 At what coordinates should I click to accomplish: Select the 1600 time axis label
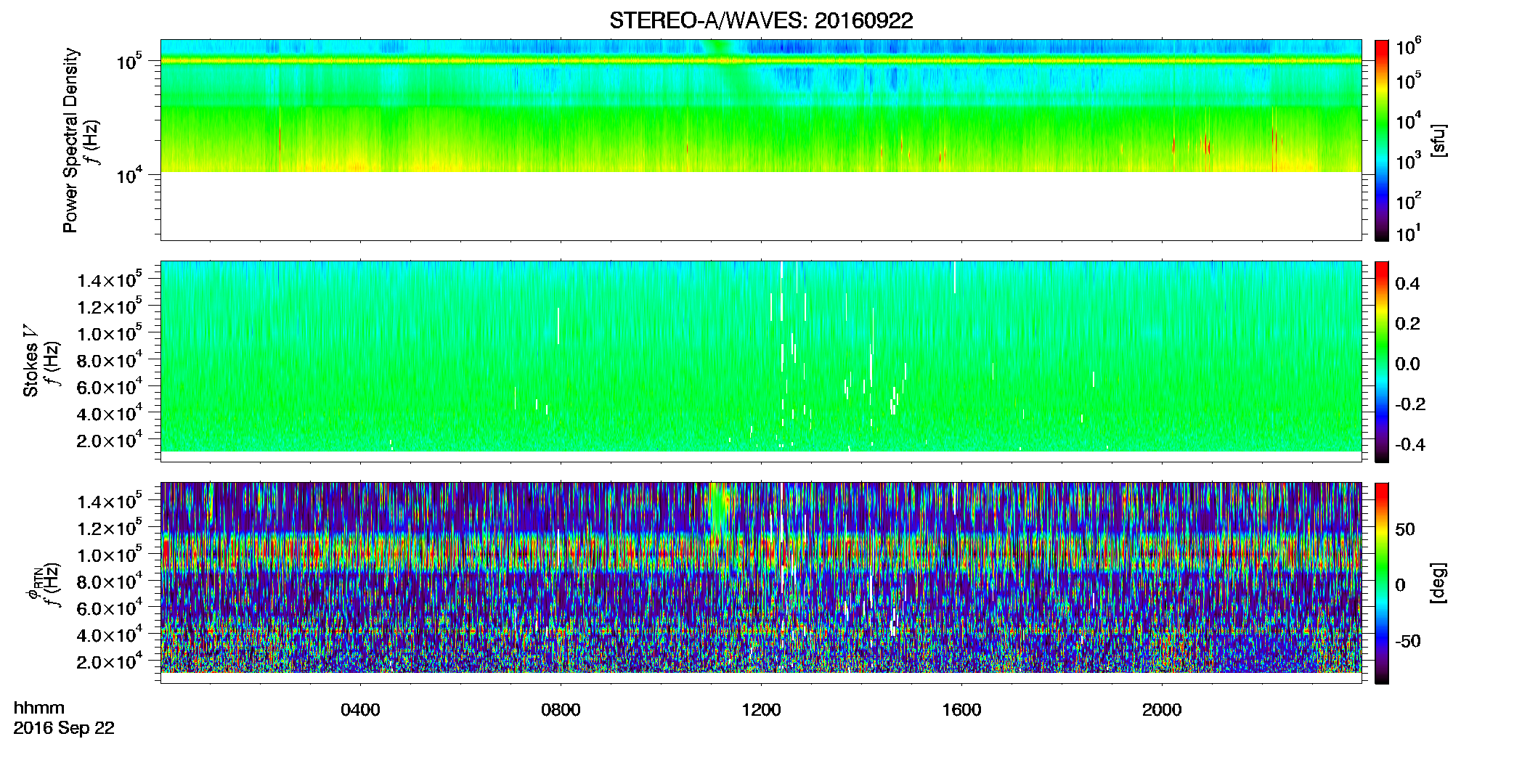[x=961, y=710]
